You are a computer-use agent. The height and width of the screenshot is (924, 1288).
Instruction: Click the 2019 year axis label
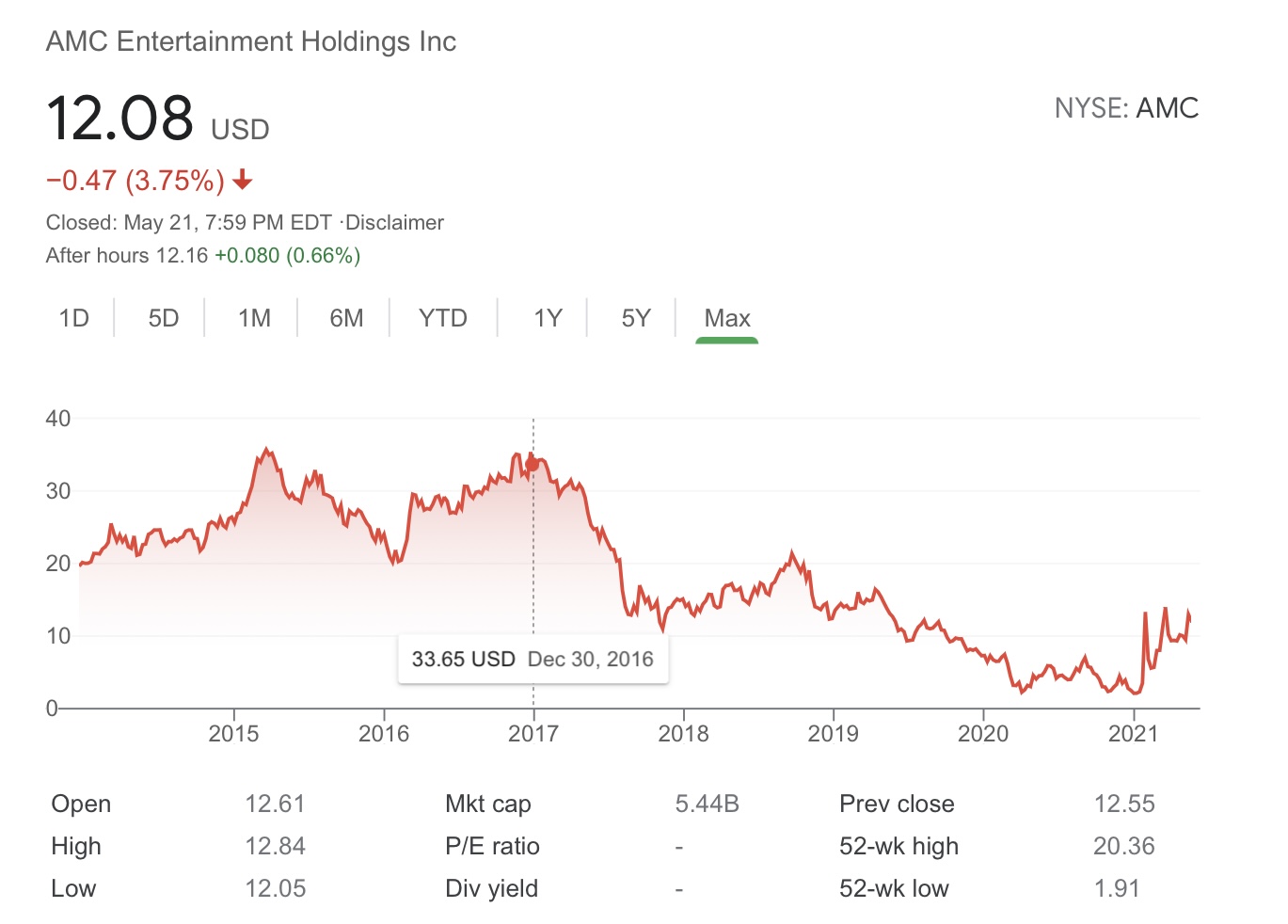833,734
